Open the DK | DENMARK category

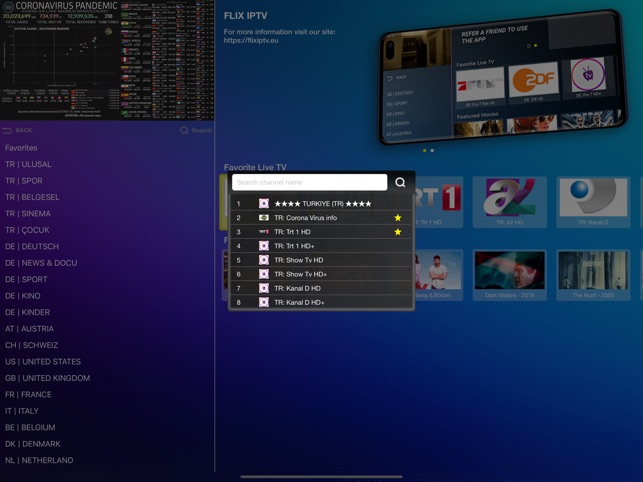33,444
